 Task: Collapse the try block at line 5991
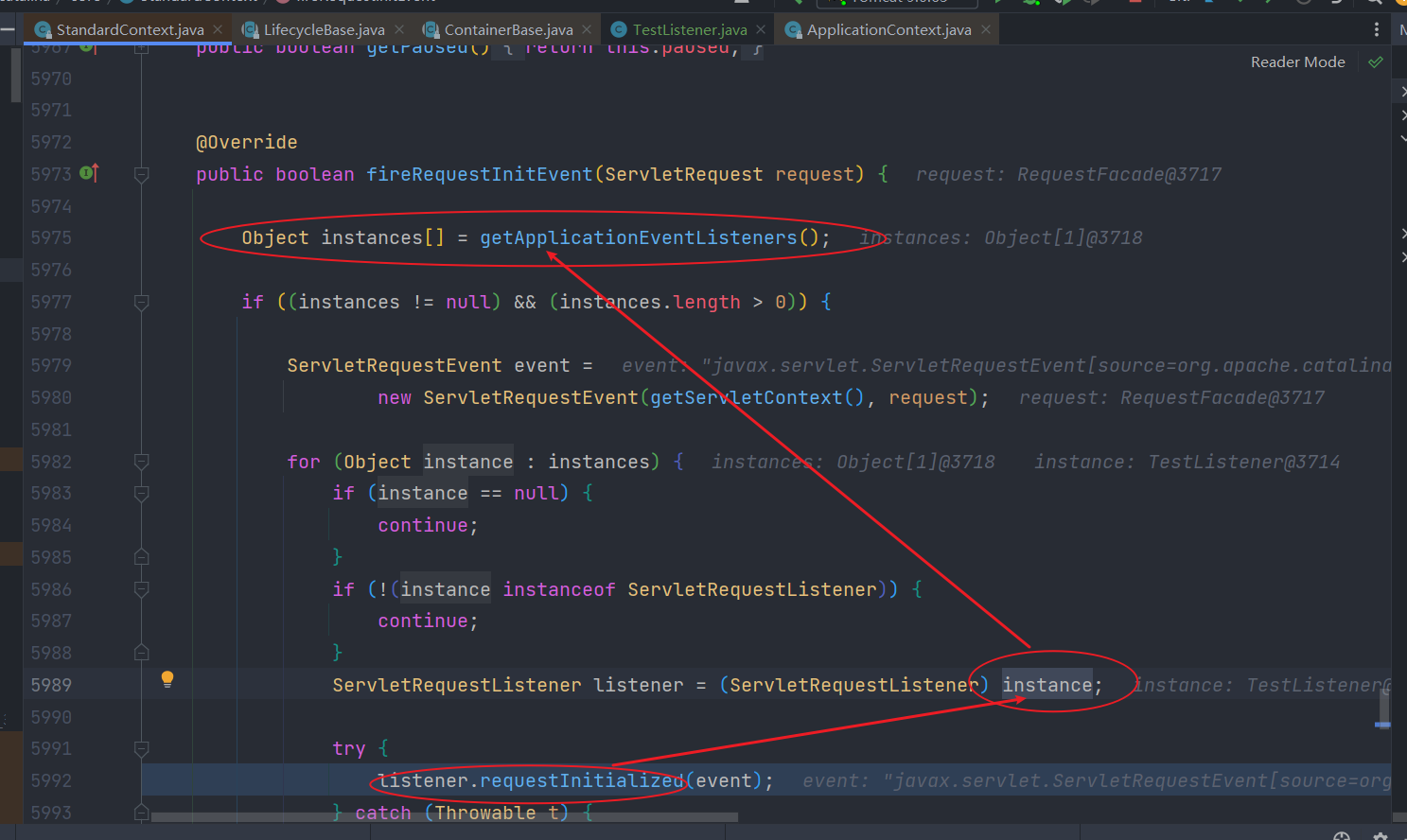[141, 748]
